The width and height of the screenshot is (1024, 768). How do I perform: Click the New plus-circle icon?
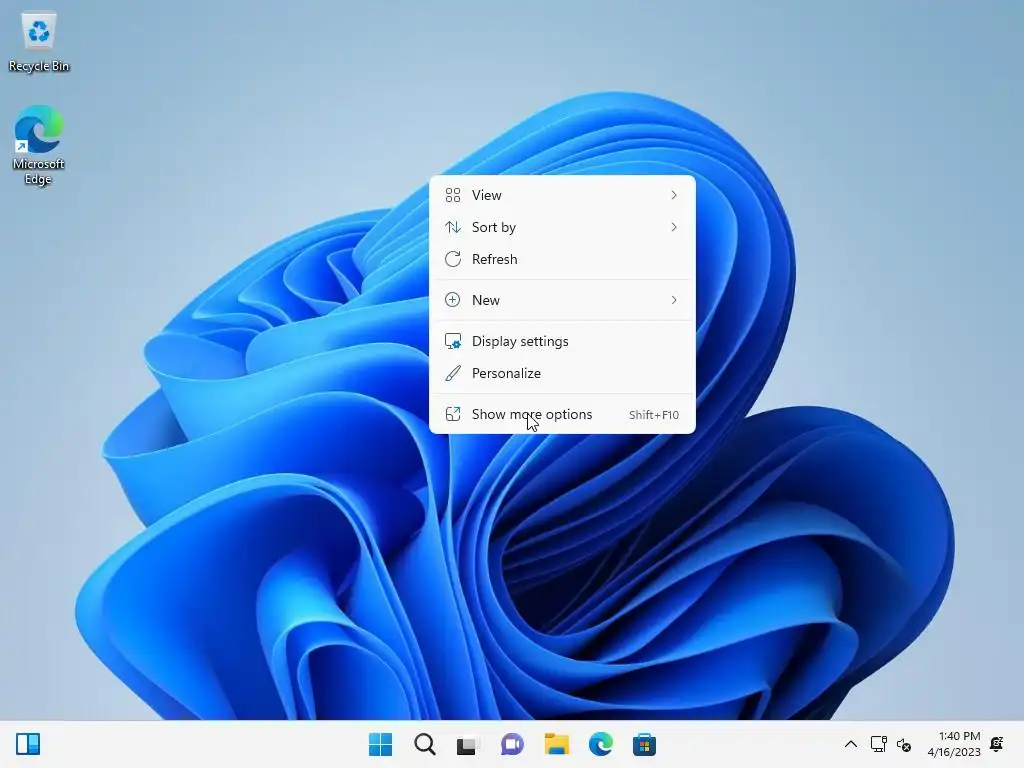tap(453, 300)
